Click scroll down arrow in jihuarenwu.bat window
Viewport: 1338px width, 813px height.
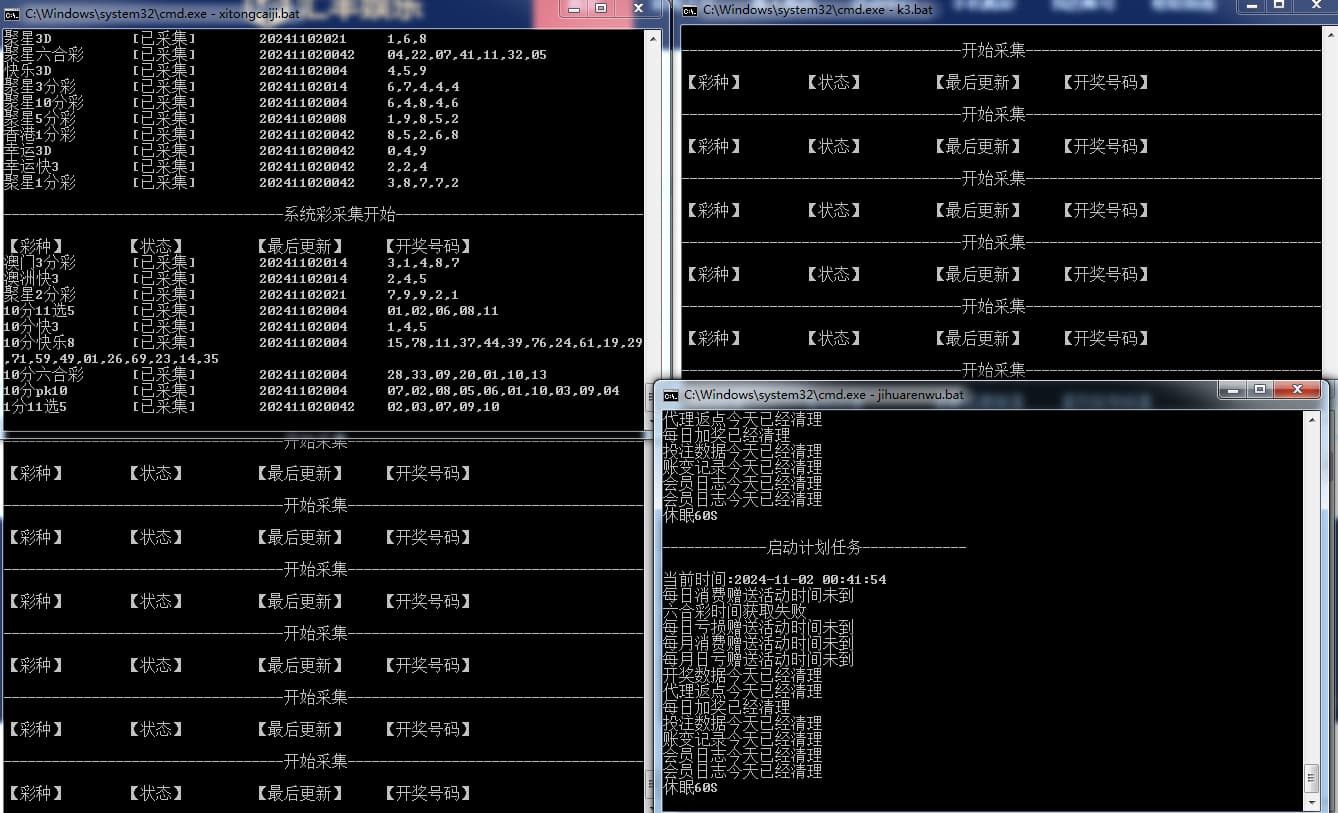coord(1310,802)
